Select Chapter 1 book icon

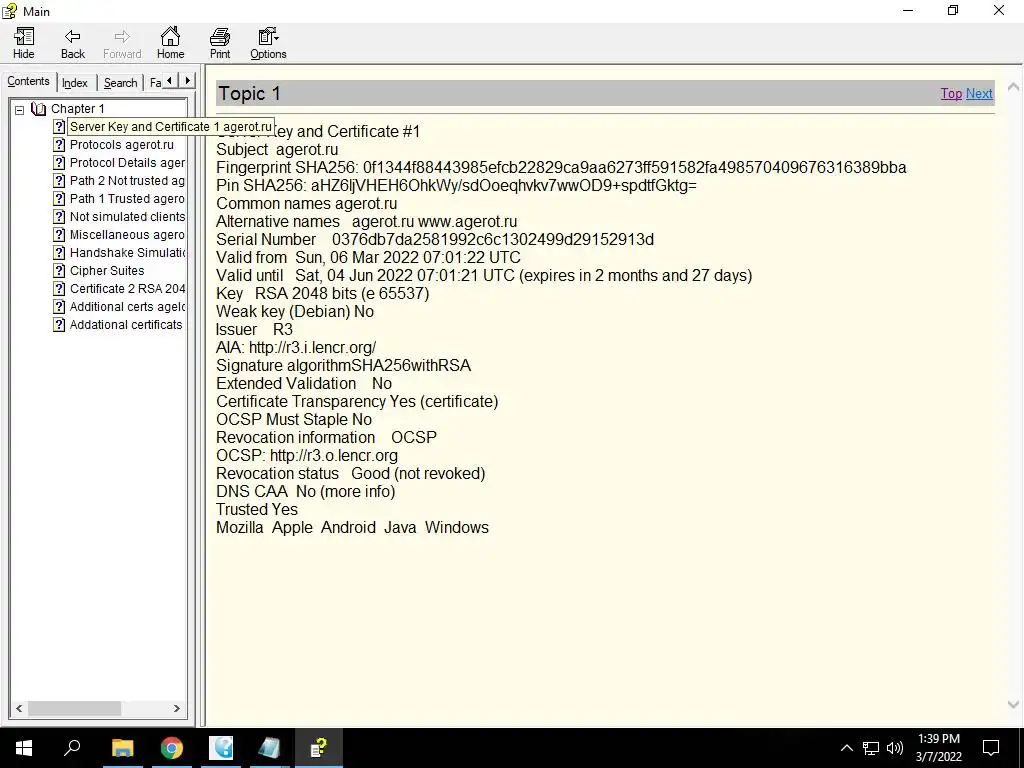[39, 108]
